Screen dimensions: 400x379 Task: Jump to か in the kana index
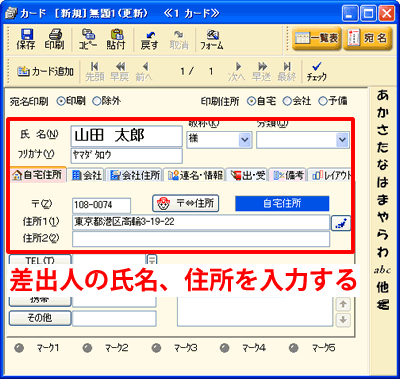click(383, 113)
